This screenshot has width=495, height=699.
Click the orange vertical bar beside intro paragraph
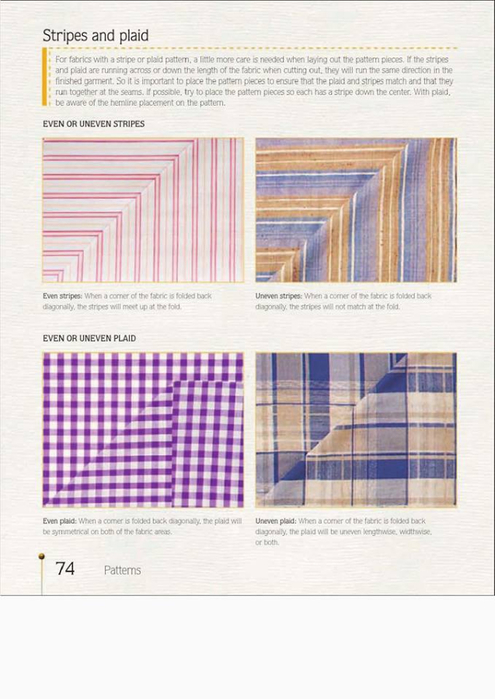point(44,77)
